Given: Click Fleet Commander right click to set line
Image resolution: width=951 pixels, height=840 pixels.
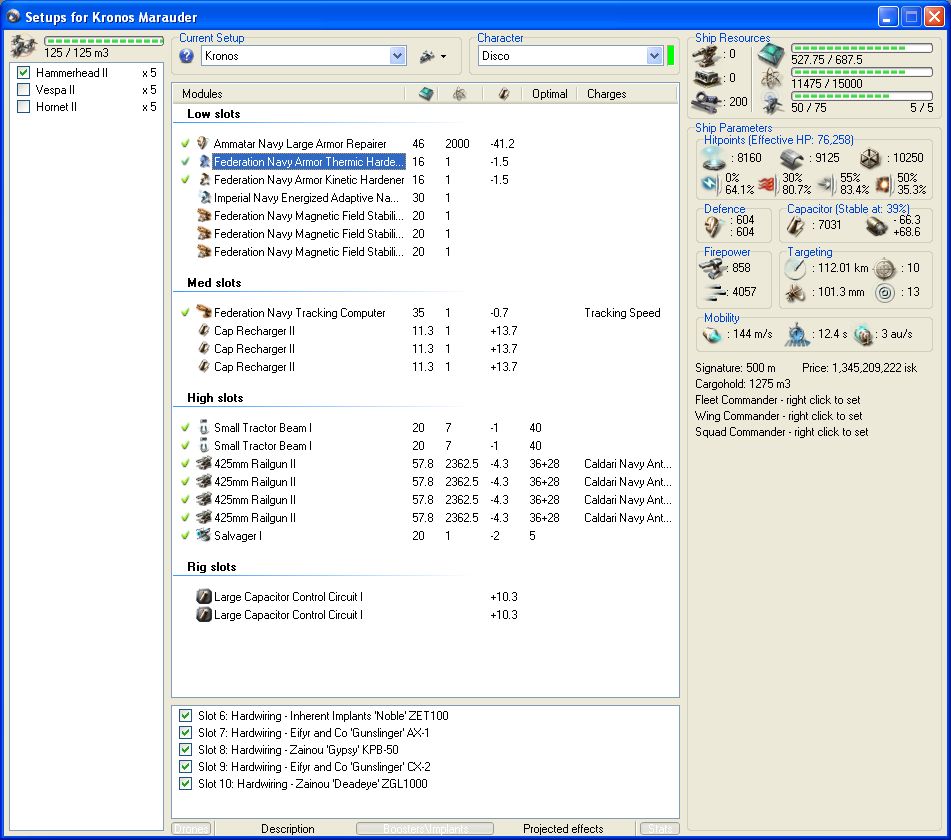Looking at the screenshot, I should 778,400.
